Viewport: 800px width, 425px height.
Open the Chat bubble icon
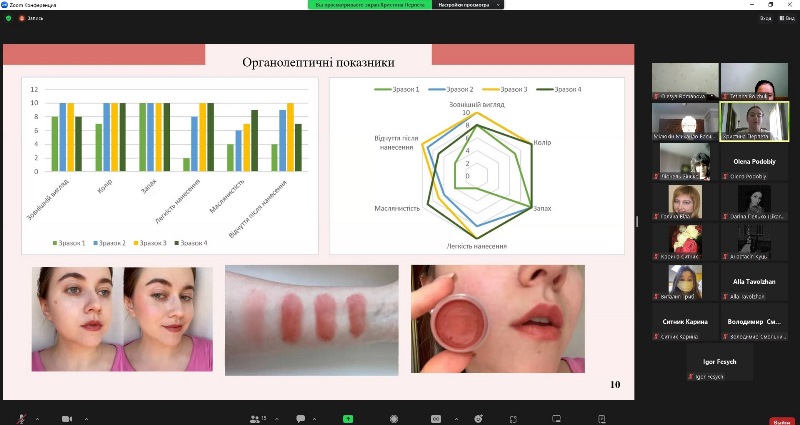[301, 419]
